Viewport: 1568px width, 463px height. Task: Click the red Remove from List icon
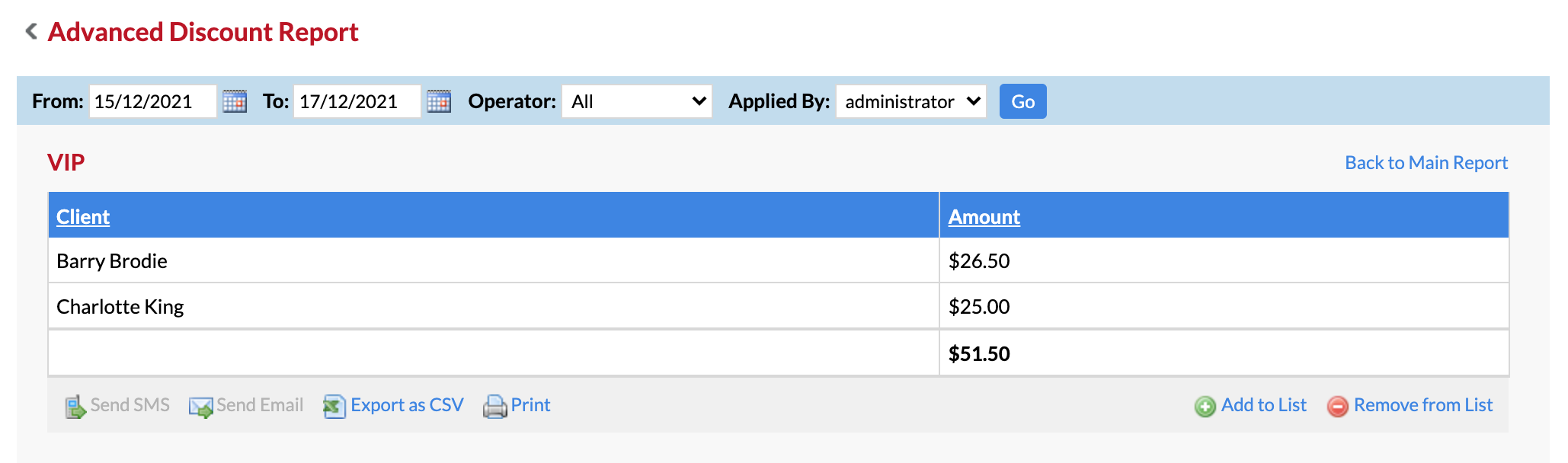[x=1338, y=407]
